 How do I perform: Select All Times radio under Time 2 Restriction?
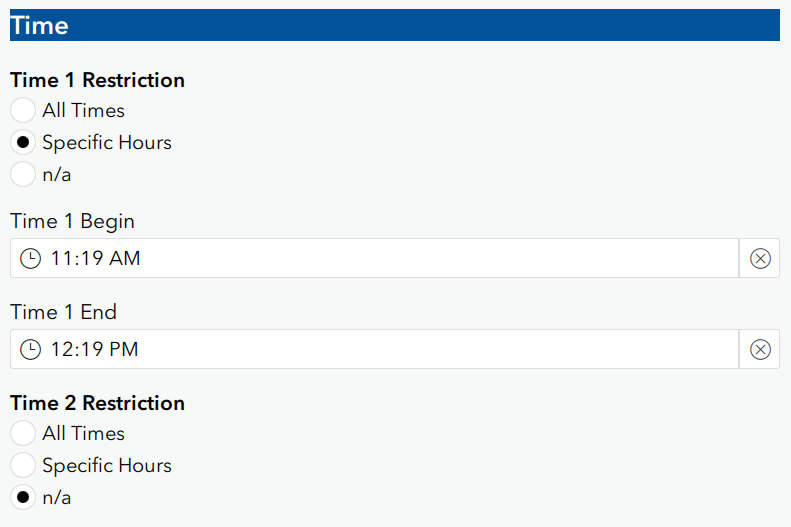pyautogui.click(x=23, y=433)
